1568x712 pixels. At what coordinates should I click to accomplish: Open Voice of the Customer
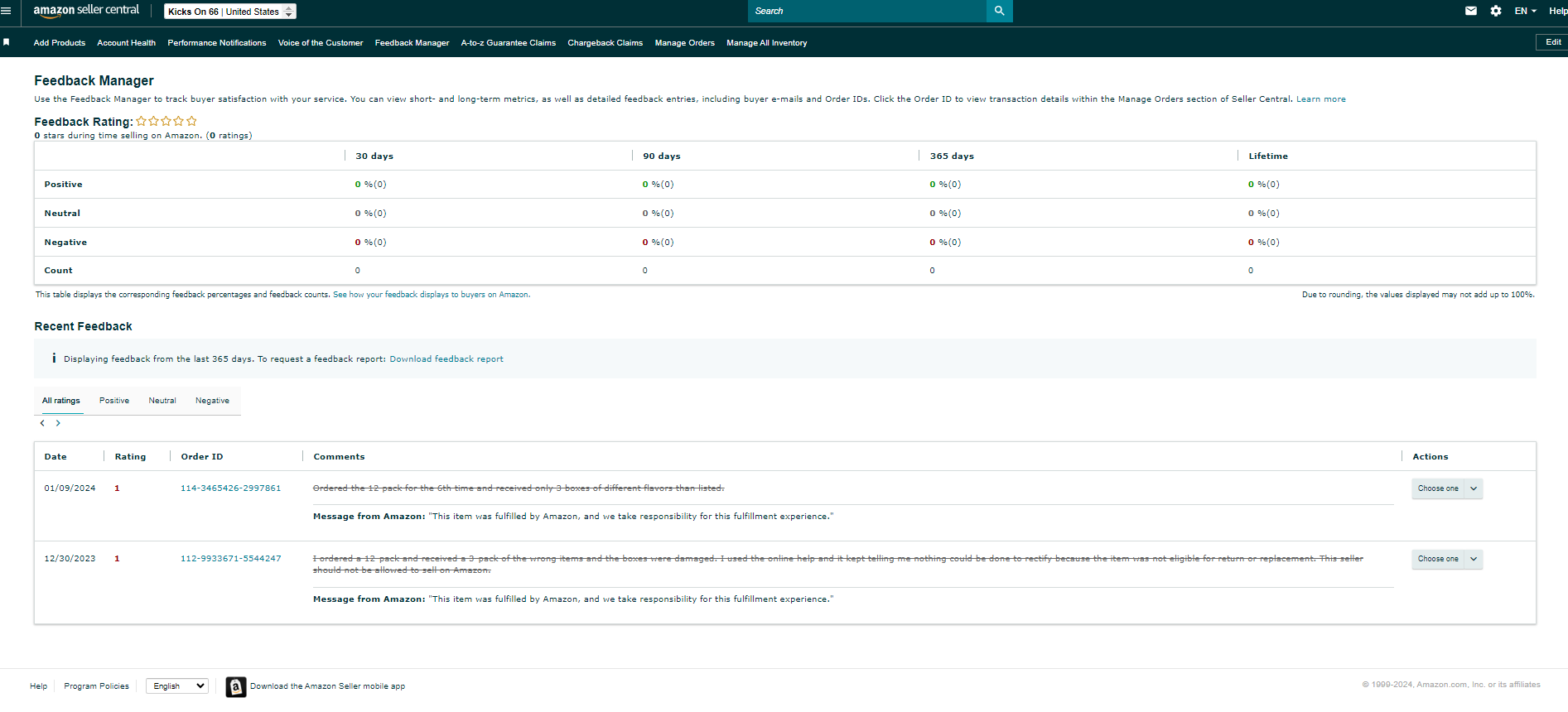(x=321, y=43)
